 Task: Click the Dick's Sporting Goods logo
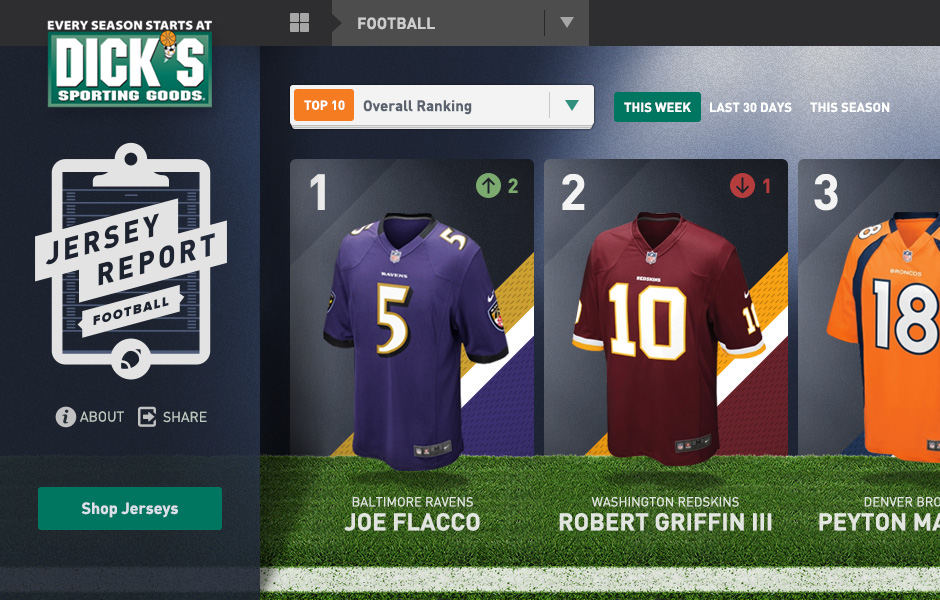(129, 64)
